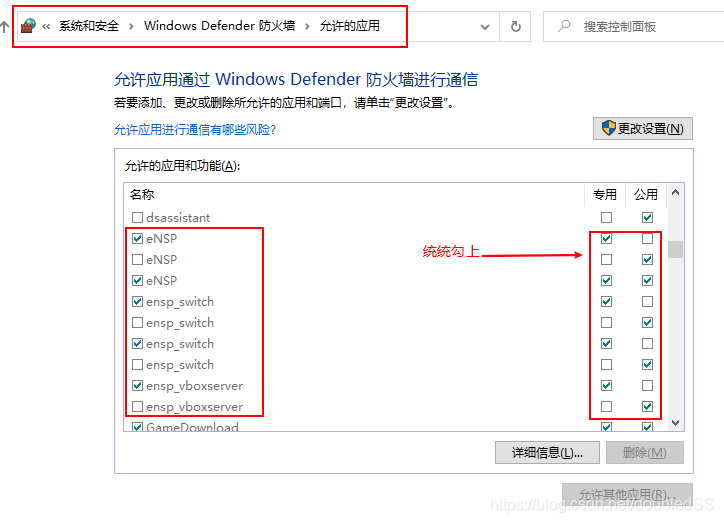Uncheck the 公用 box for dsassistant
Image resolution: width=724 pixels, height=523 pixels.
[x=647, y=217]
